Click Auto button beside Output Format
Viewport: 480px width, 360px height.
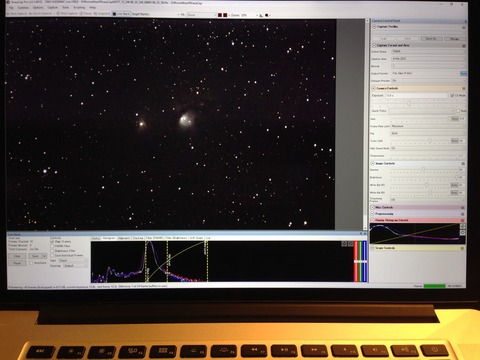click(x=463, y=73)
